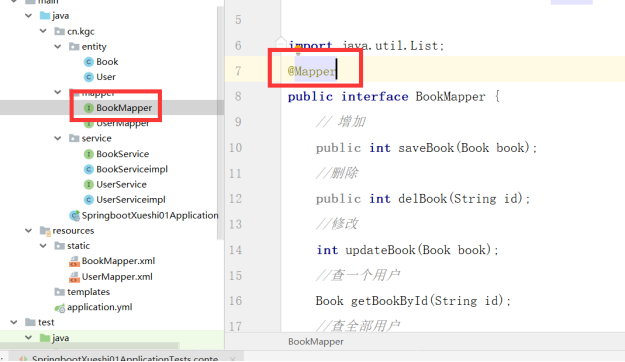Click the BookMapper interface icon
Image resolution: width=625 pixels, height=362 pixels.
[88, 108]
